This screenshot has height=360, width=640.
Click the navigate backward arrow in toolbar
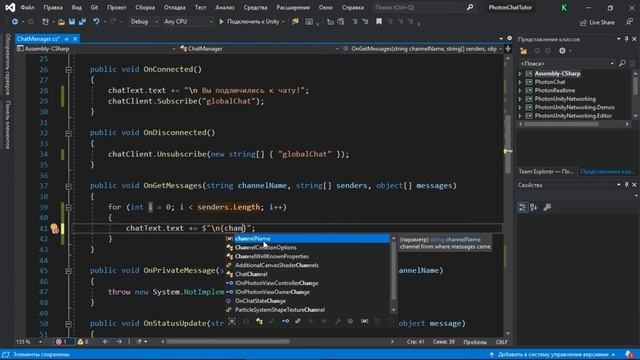15,22
